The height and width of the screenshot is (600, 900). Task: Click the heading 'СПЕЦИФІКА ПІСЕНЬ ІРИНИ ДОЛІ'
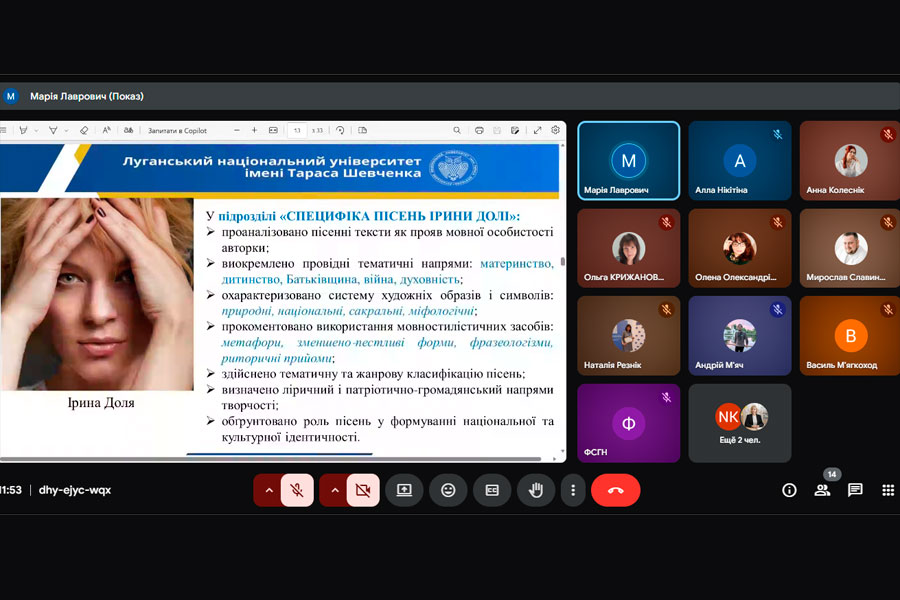[x=397, y=216]
